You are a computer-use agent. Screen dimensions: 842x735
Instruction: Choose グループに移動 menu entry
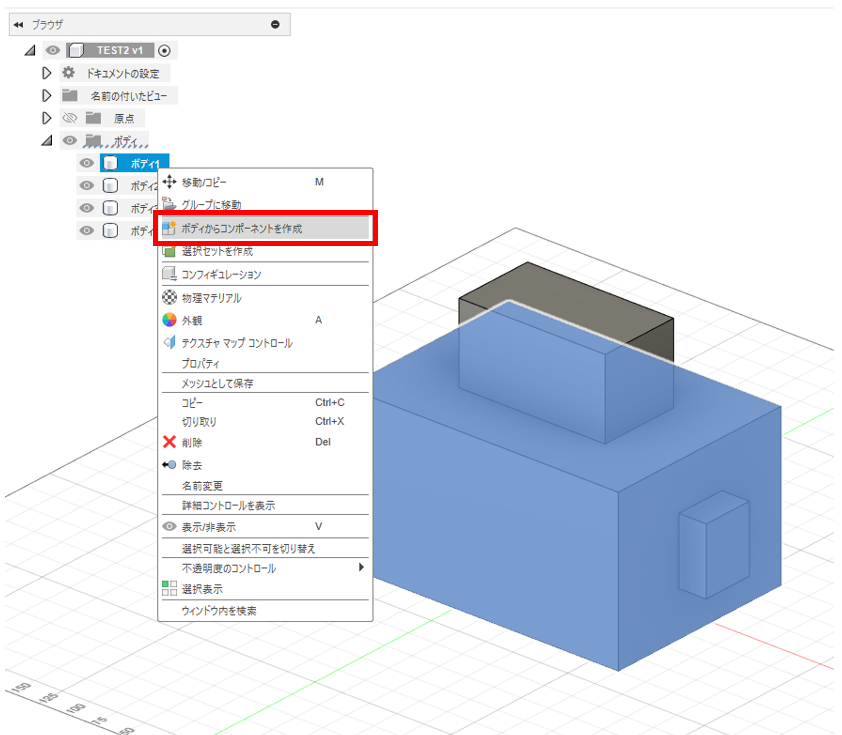[265, 205]
